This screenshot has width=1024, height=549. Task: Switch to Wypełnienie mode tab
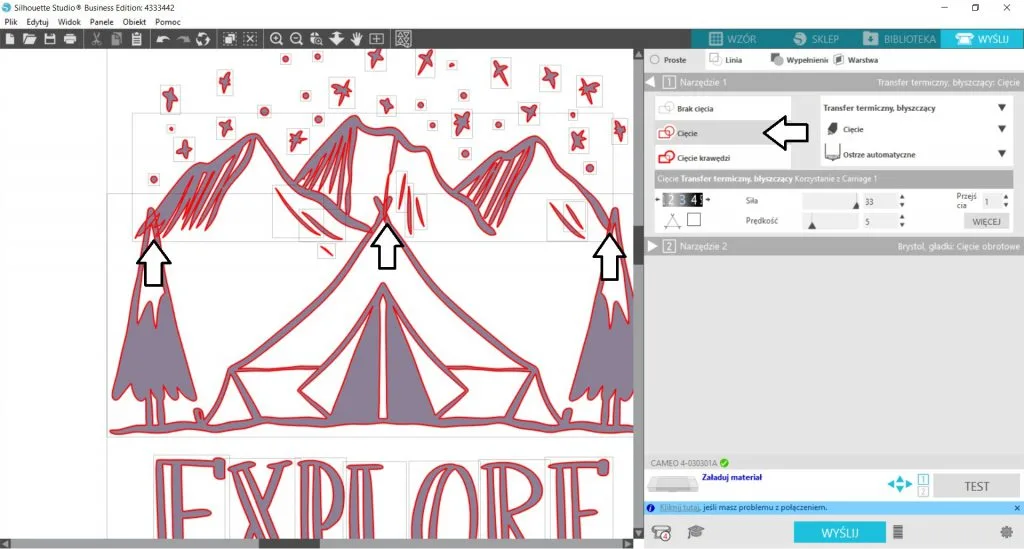[799, 59]
